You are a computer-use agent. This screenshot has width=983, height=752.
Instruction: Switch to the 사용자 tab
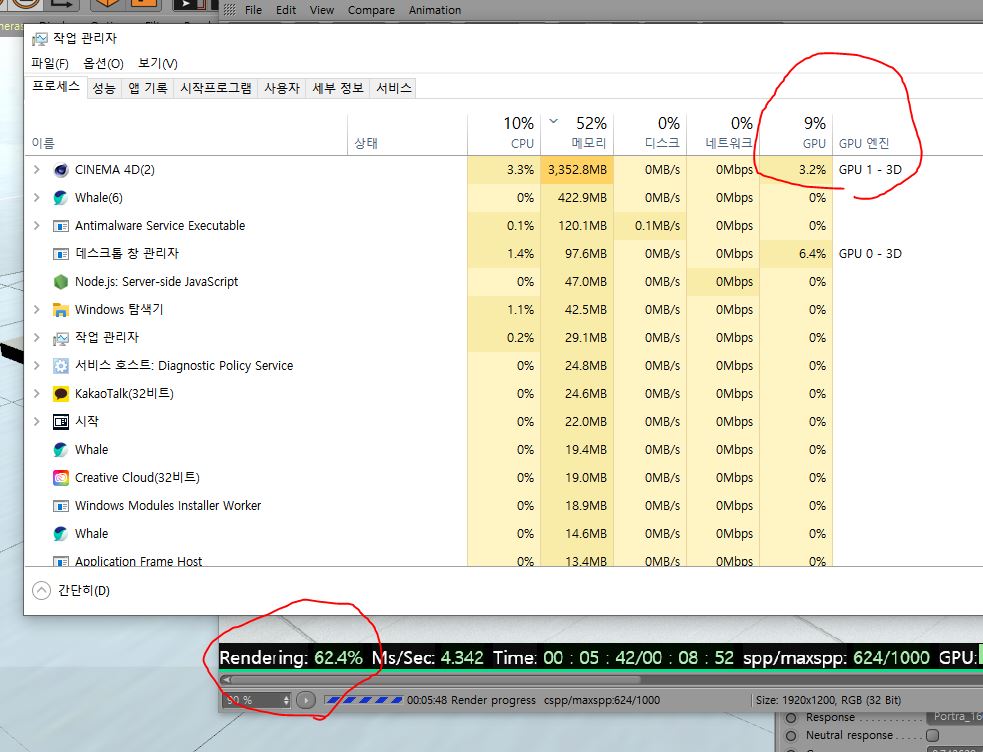pos(282,88)
